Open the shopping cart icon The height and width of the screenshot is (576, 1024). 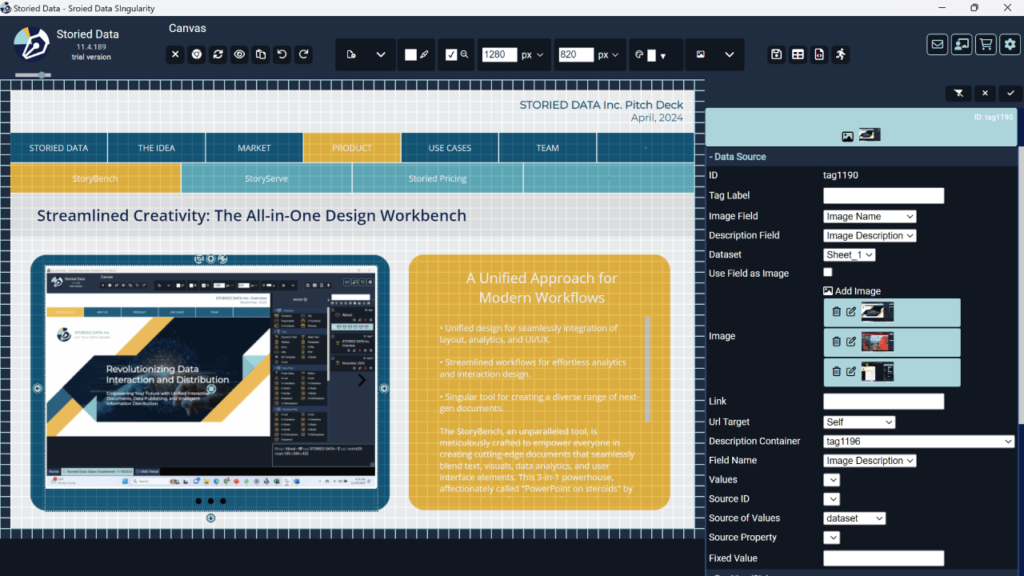(x=985, y=44)
